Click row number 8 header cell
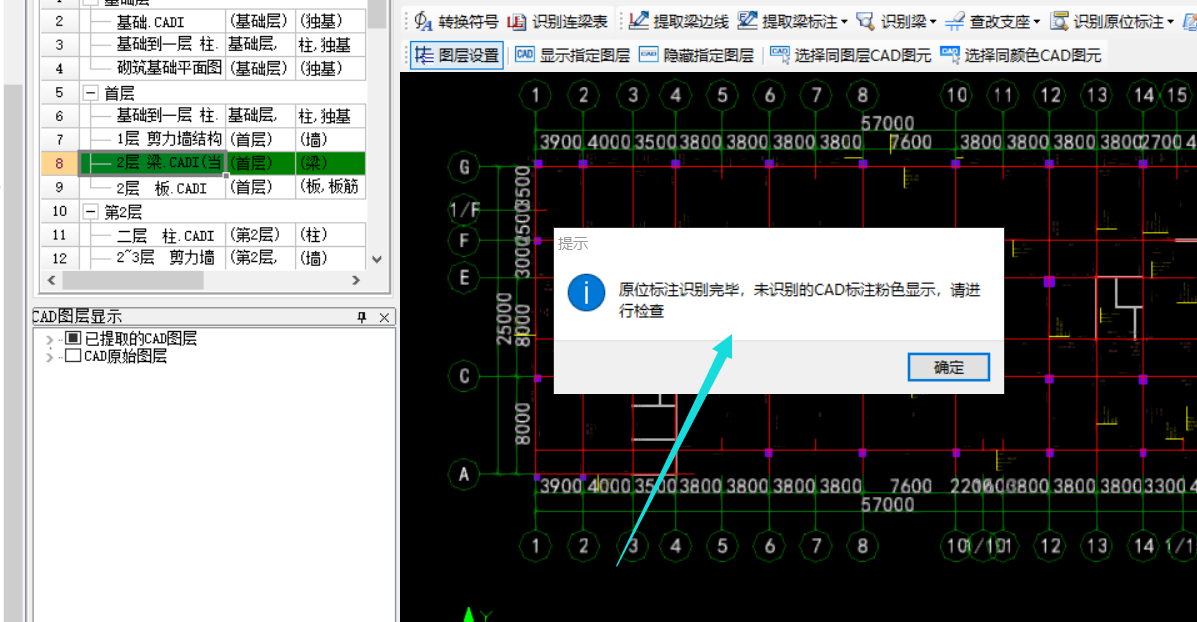Image resolution: width=1197 pixels, height=622 pixels. (x=60, y=163)
